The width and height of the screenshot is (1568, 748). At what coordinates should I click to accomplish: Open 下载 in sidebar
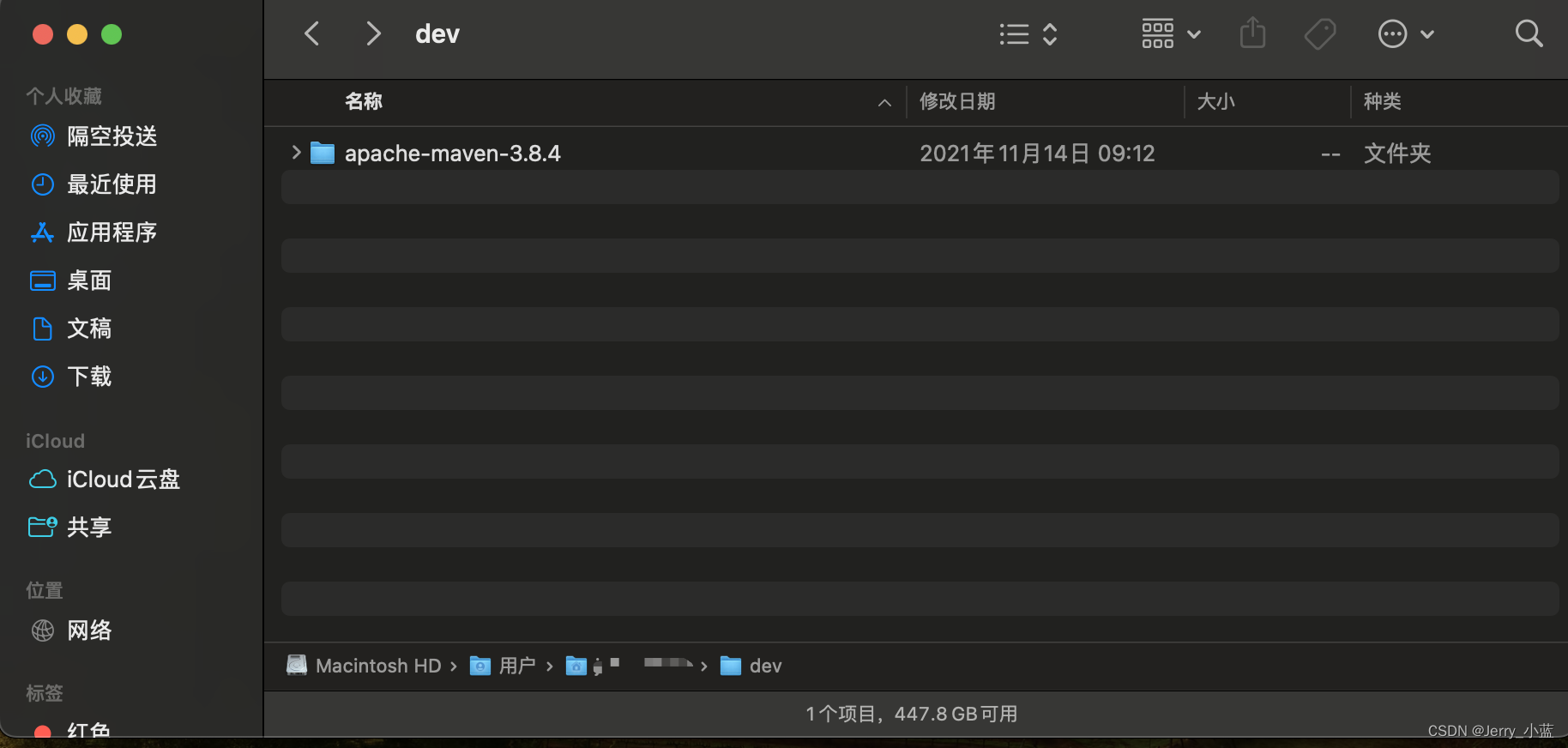coord(71,377)
